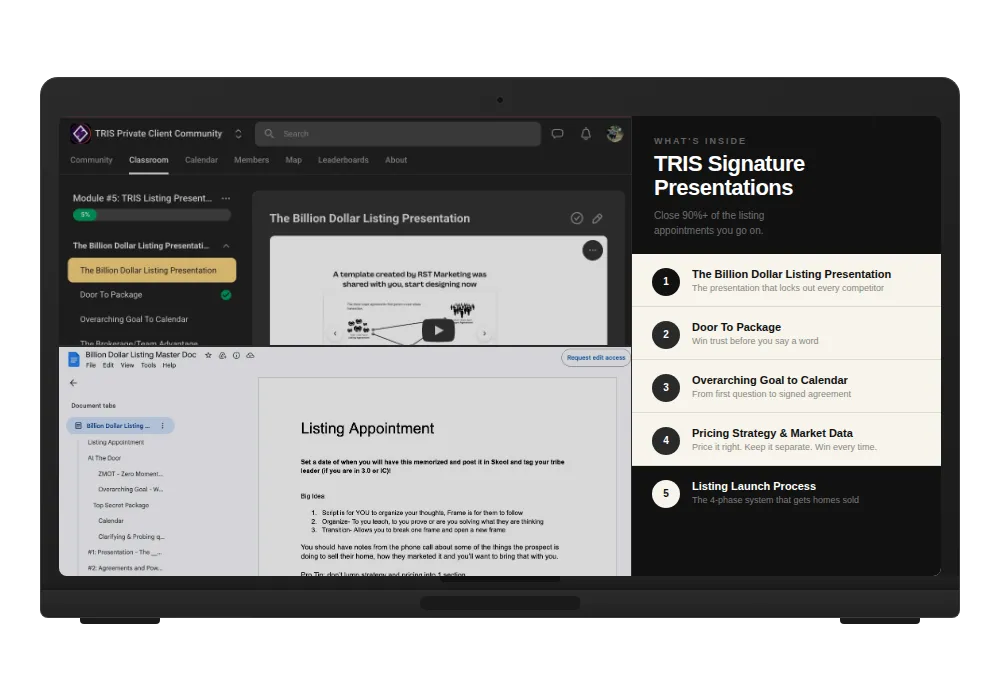Click Pricing Strategy & Market Data title
The height and width of the screenshot is (700, 1000).
click(772, 433)
